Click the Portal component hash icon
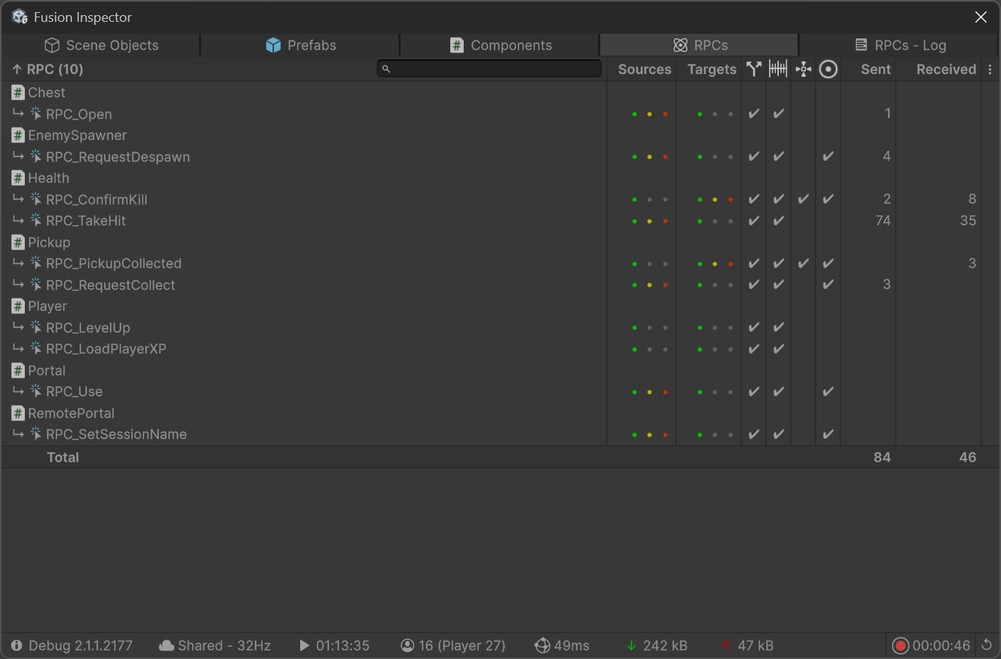 coord(18,370)
